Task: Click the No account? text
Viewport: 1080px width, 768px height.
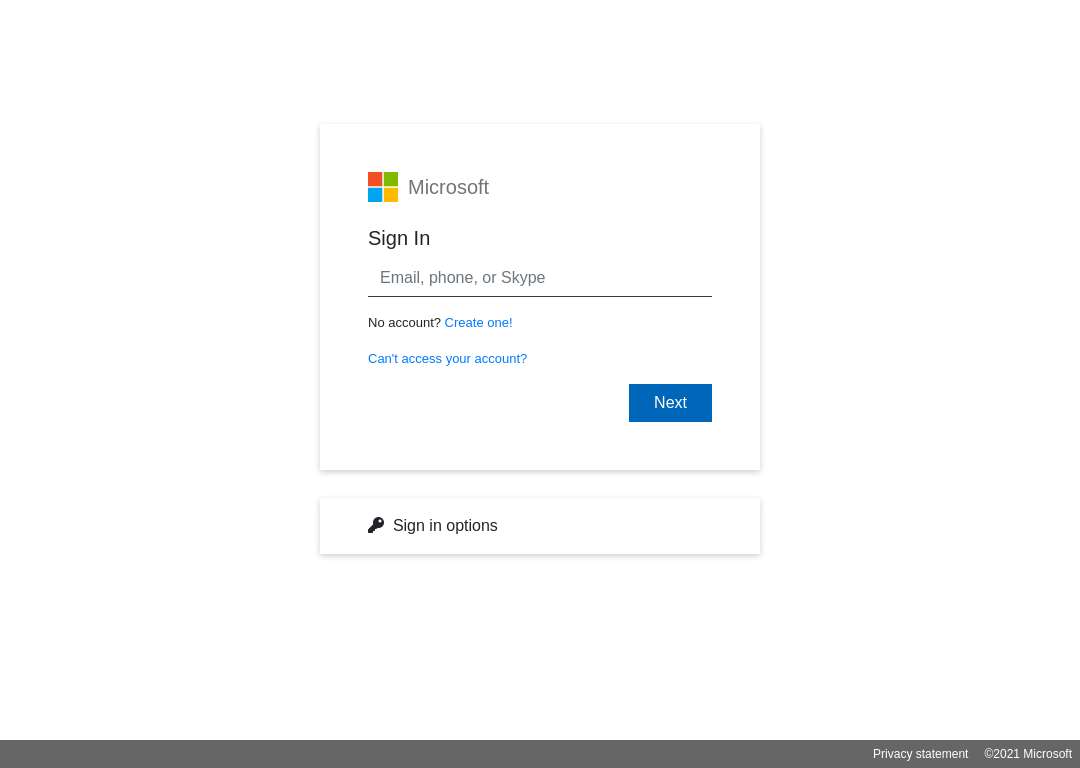Action: tap(404, 322)
